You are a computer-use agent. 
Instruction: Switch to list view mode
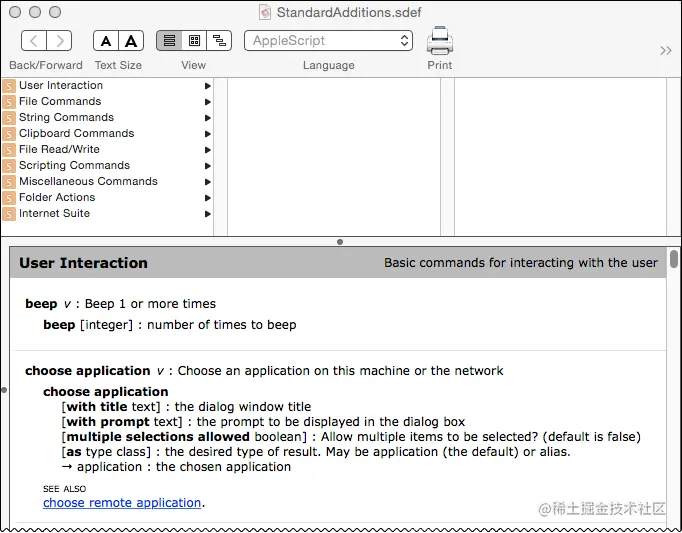169,41
